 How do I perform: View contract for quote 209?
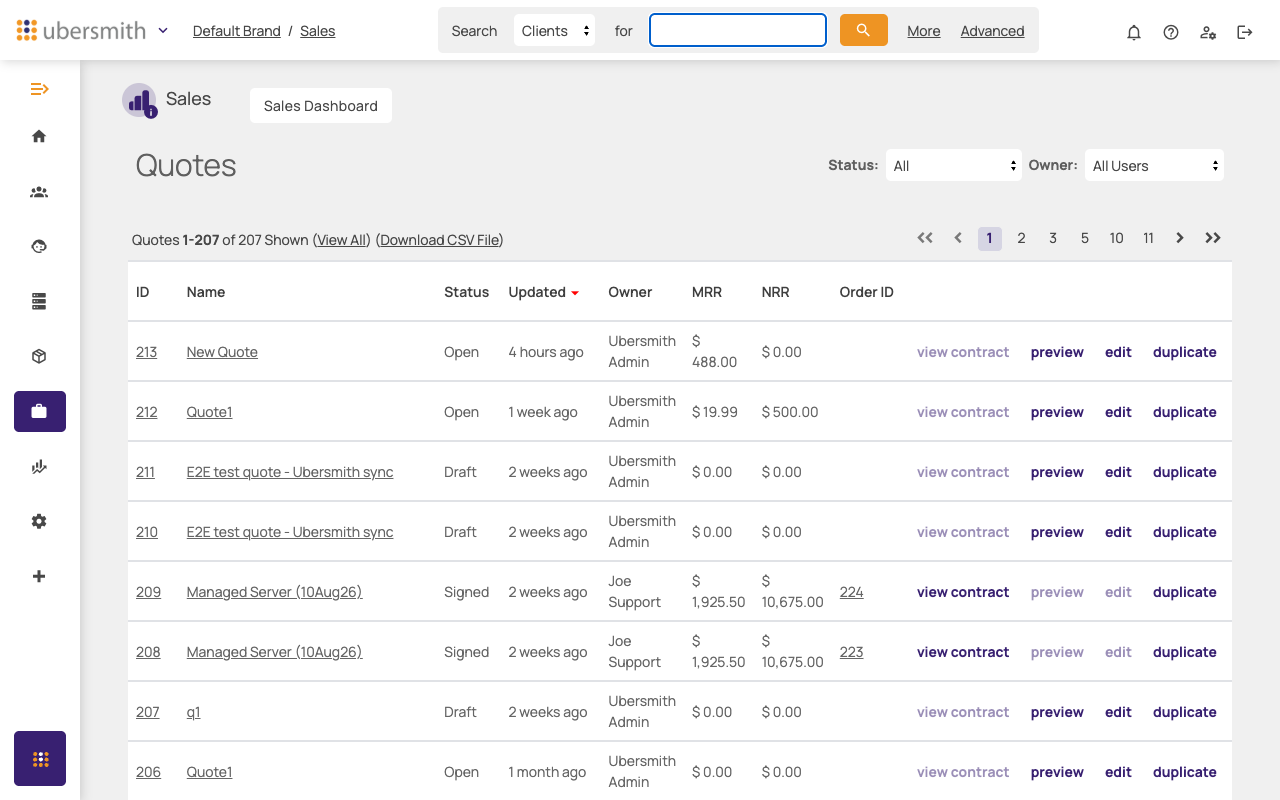coord(963,592)
